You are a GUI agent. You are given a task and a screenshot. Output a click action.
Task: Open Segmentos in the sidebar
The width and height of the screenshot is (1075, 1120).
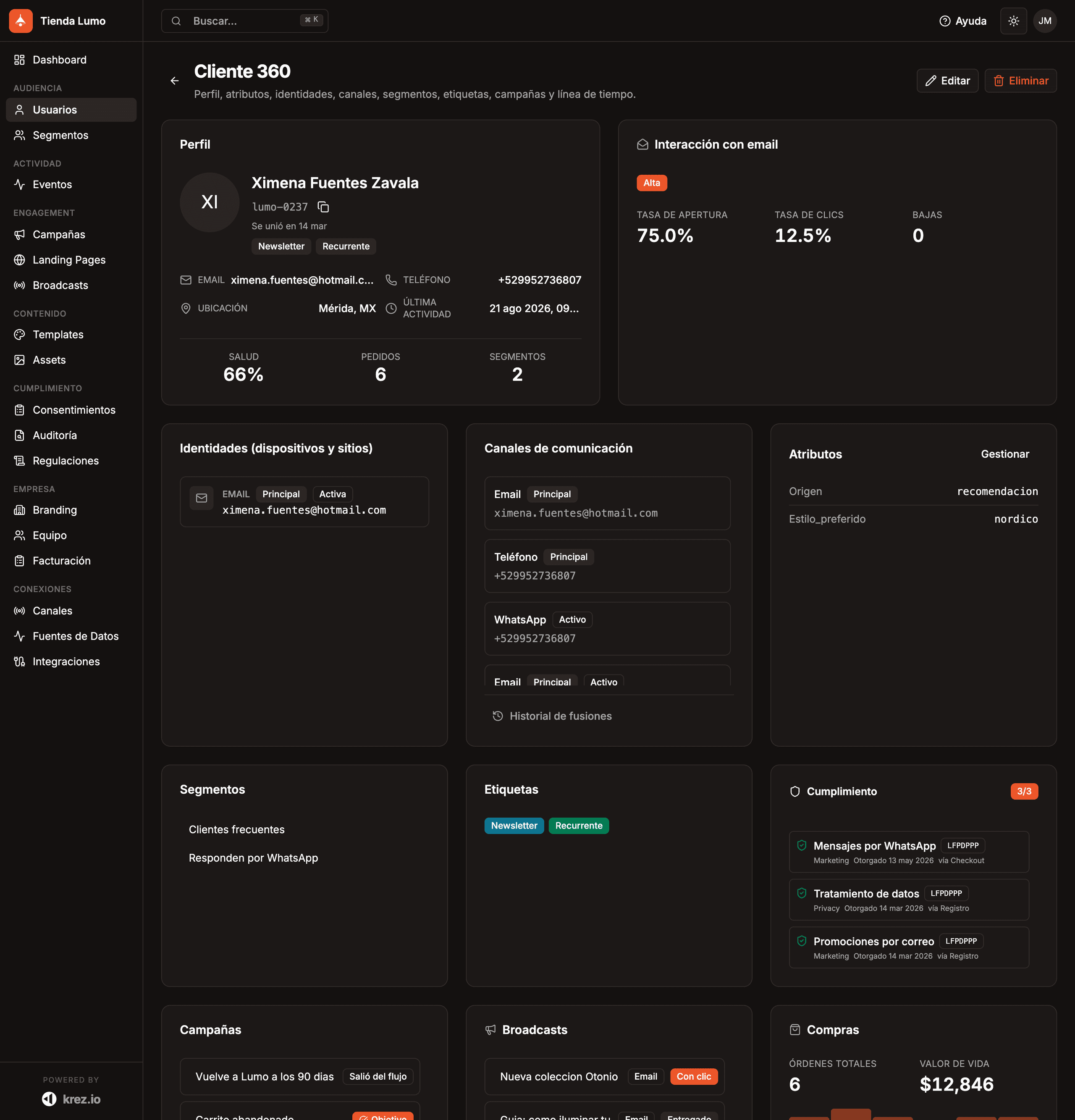coord(71,135)
